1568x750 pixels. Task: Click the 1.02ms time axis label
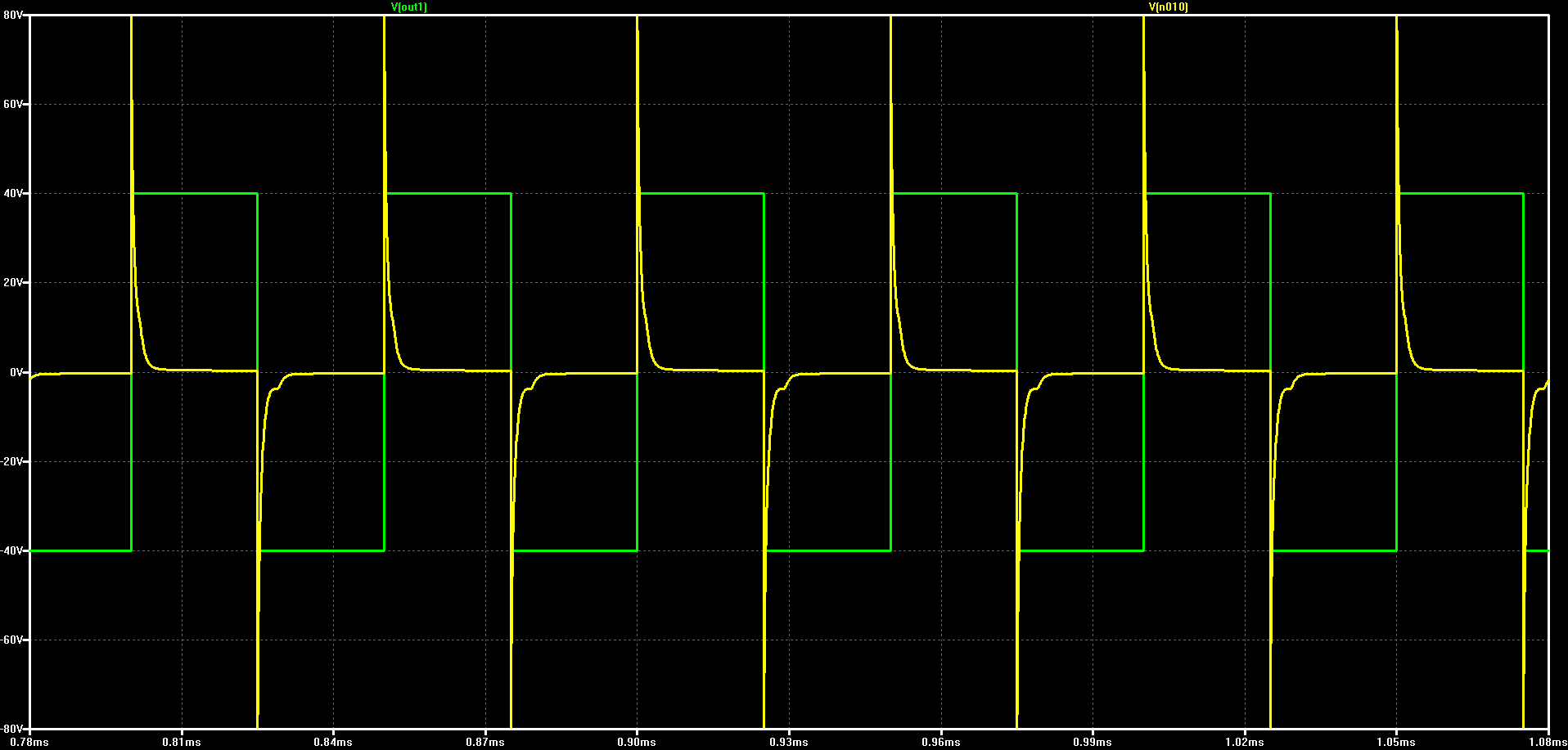tap(1245, 743)
